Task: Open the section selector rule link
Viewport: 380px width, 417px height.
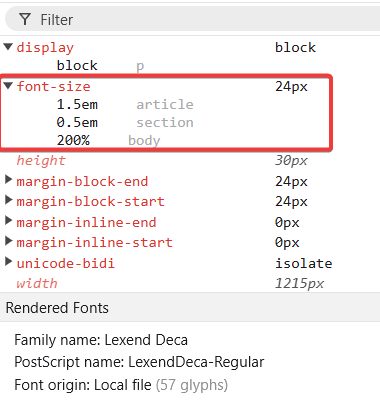Action: (165, 123)
